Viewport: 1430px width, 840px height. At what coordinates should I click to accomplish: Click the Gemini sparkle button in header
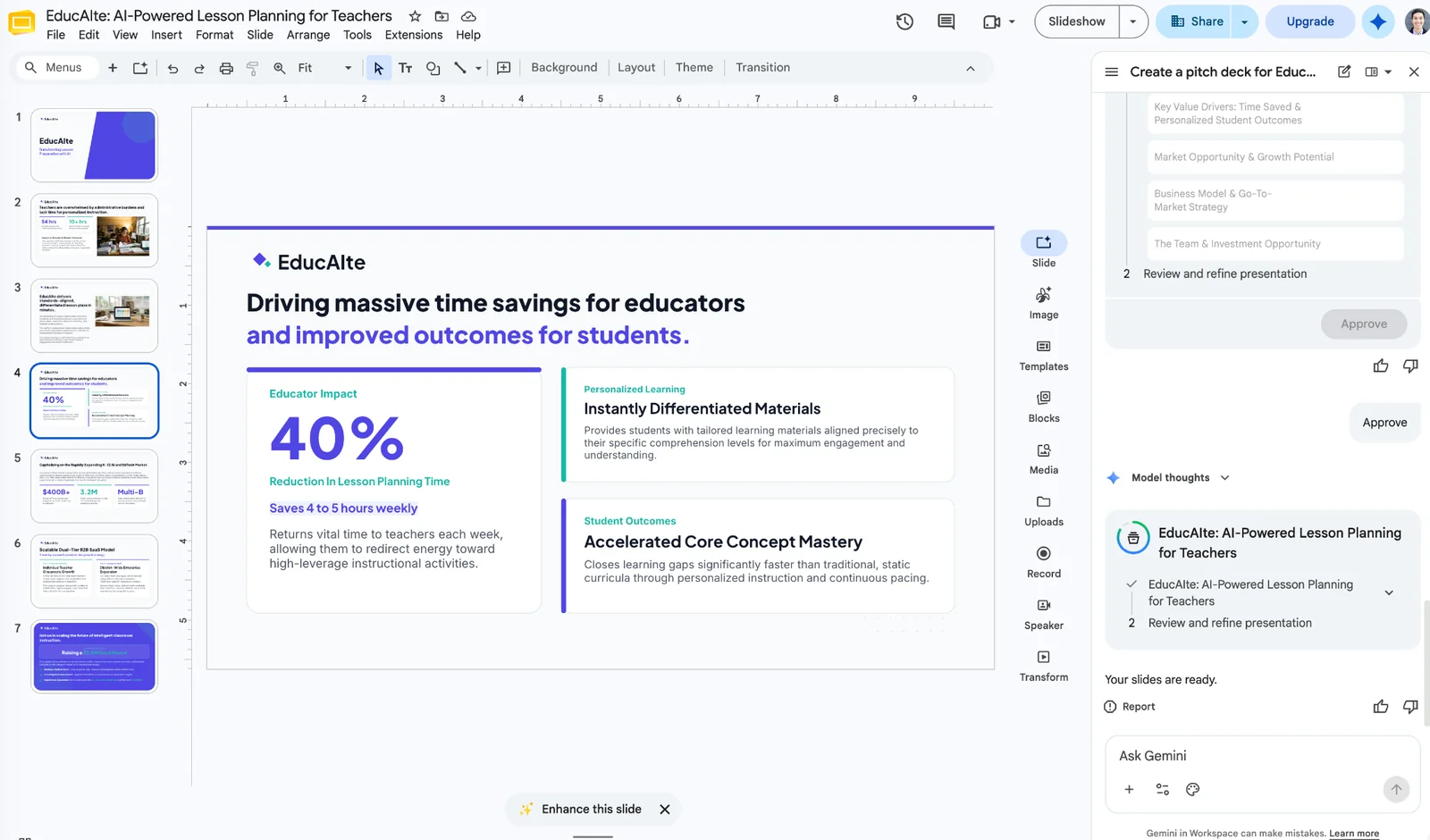point(1378,21)
